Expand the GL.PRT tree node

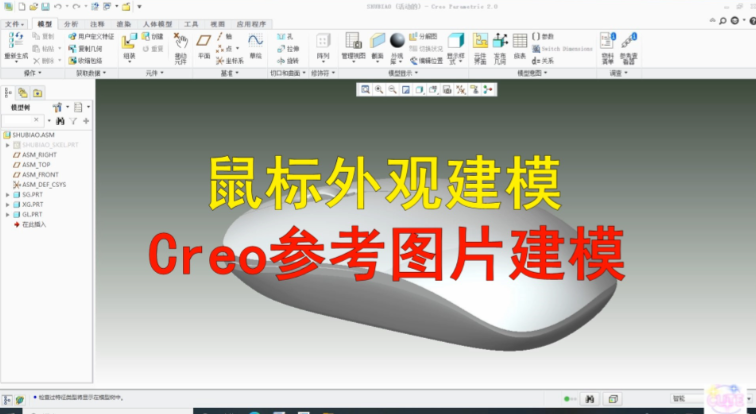click(8, 214)
